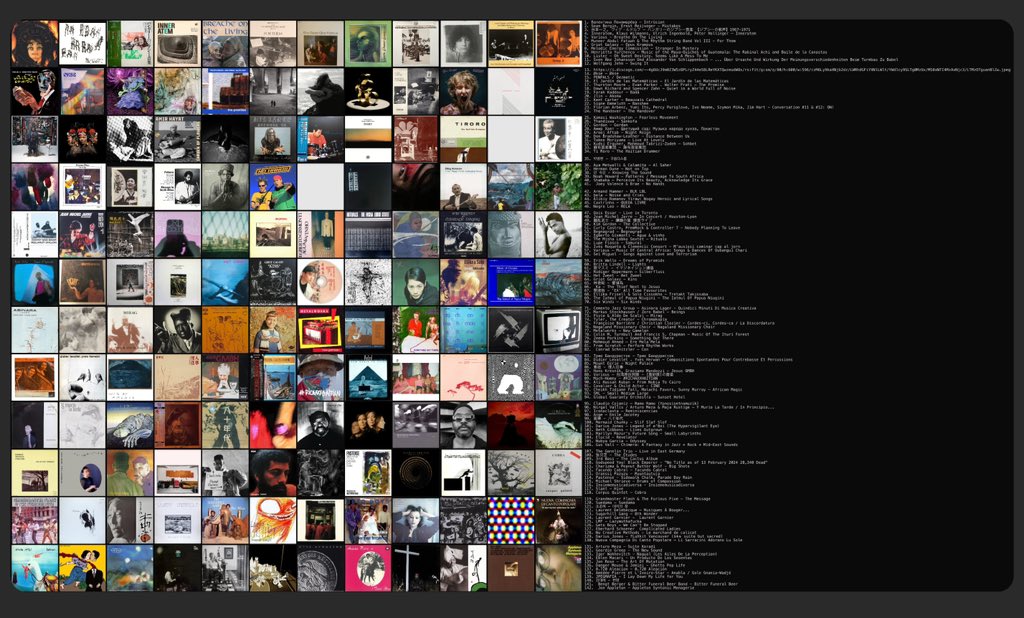Select the black-and-white pinwheel cover
The height and width of the screenshot is (618, 1024).
click(511, 330)
